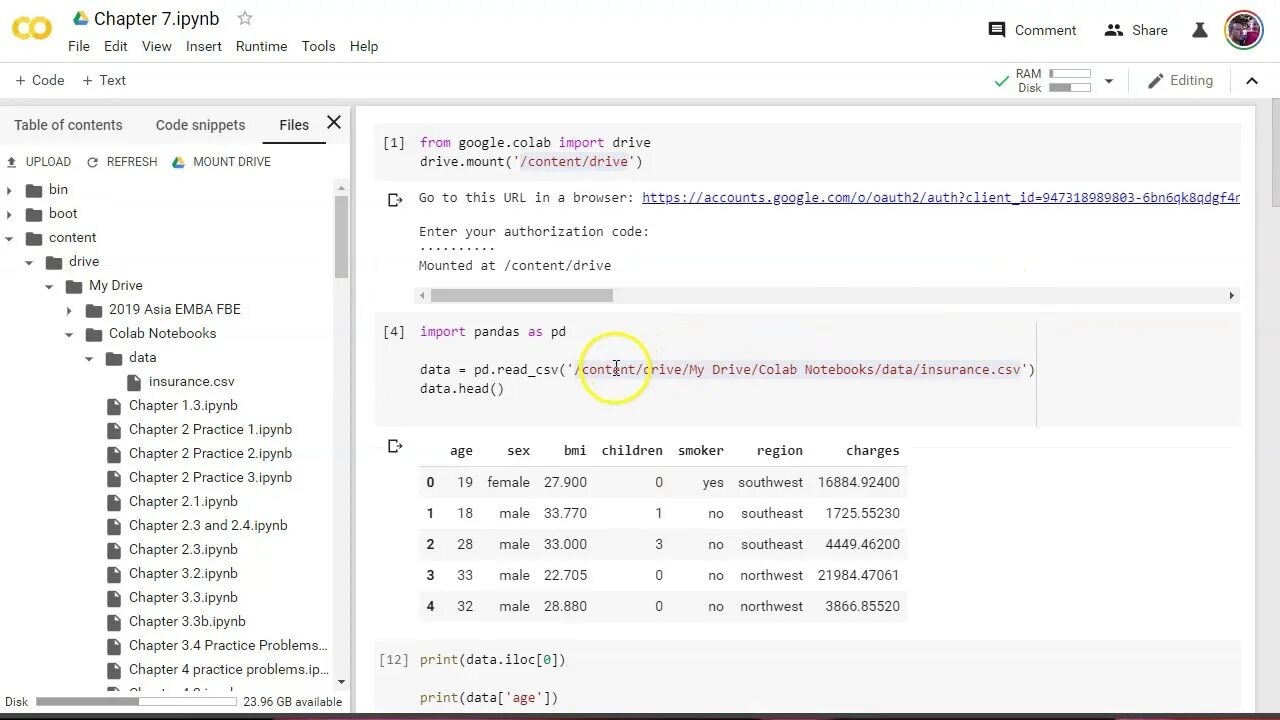Click the Disk usage bar at bottom
The image size is (1280, 720).
[136, 702]
